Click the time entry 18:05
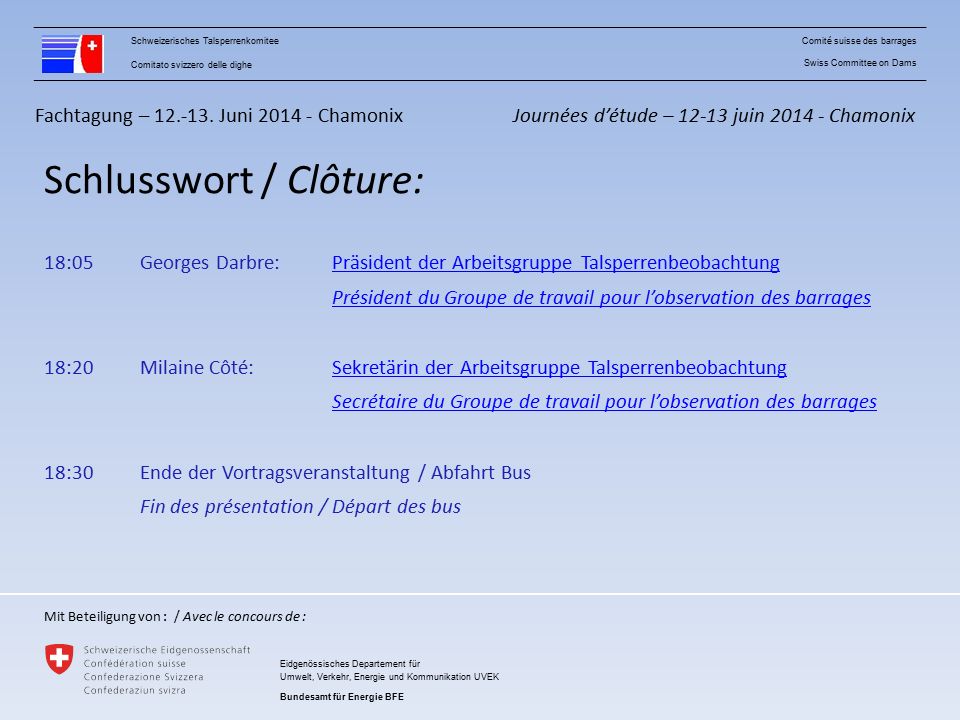 [69, 263]
